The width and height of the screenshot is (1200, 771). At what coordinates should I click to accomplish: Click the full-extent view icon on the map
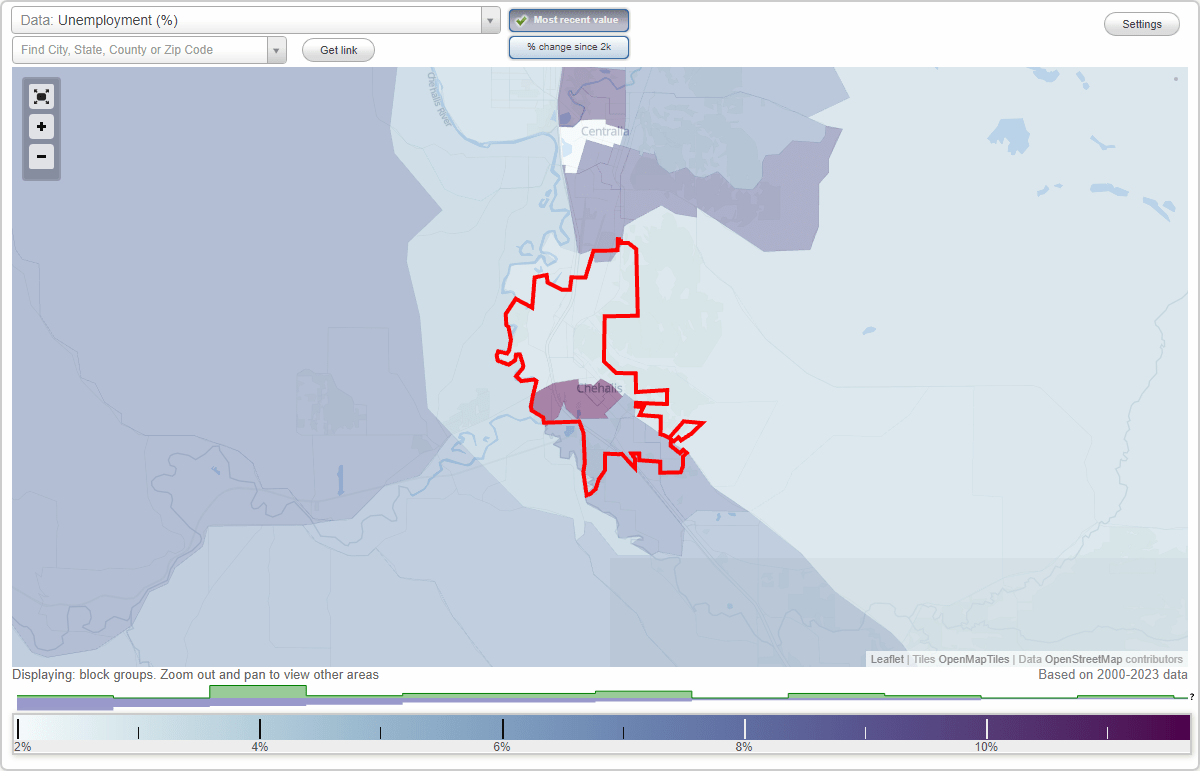pos(41,96)
